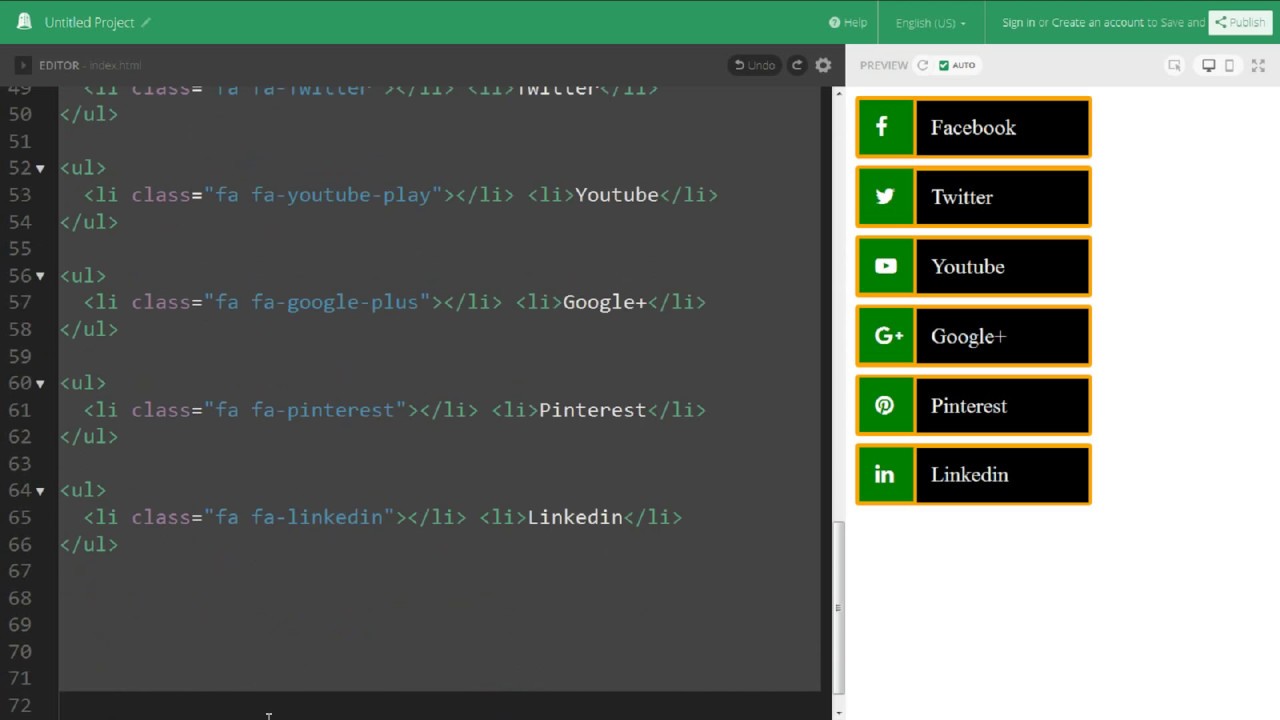Screen dimensions: 1280x720
Task: Click the Youtube label in preview
Action: pyautogui.click(x=967, y=266)
